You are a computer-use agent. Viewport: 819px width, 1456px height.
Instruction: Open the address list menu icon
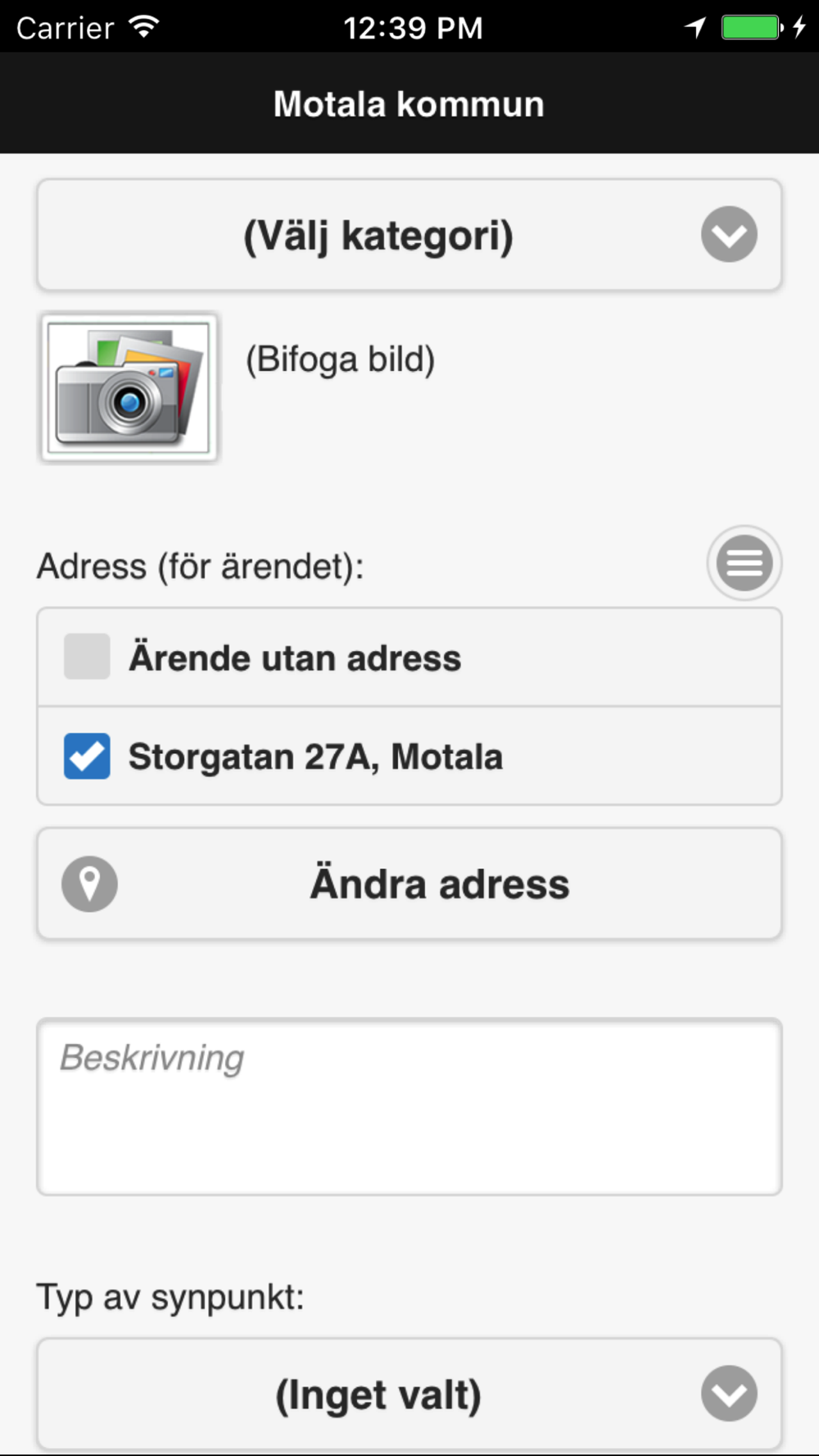tap(744, 563)
